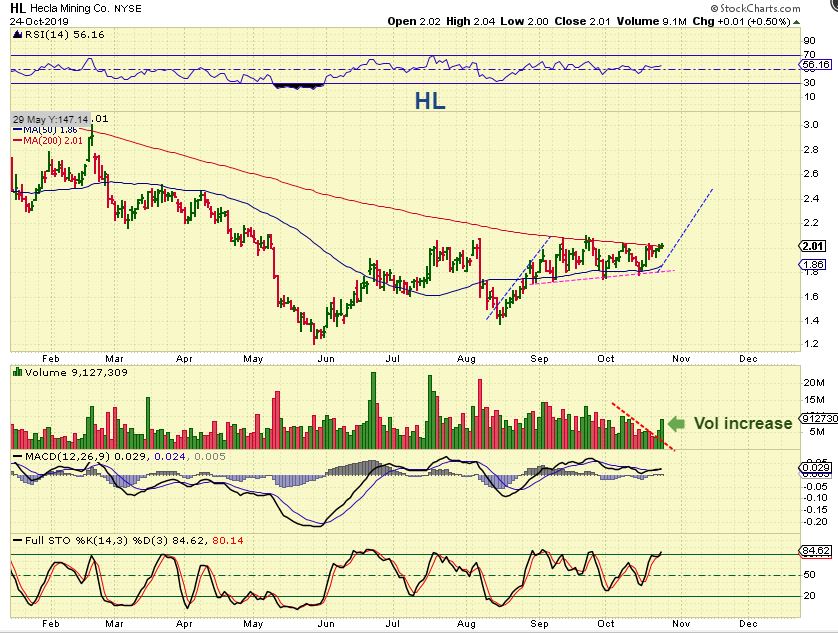Click the Low 2.00 value
838x633 pixels.
(524, 21)
